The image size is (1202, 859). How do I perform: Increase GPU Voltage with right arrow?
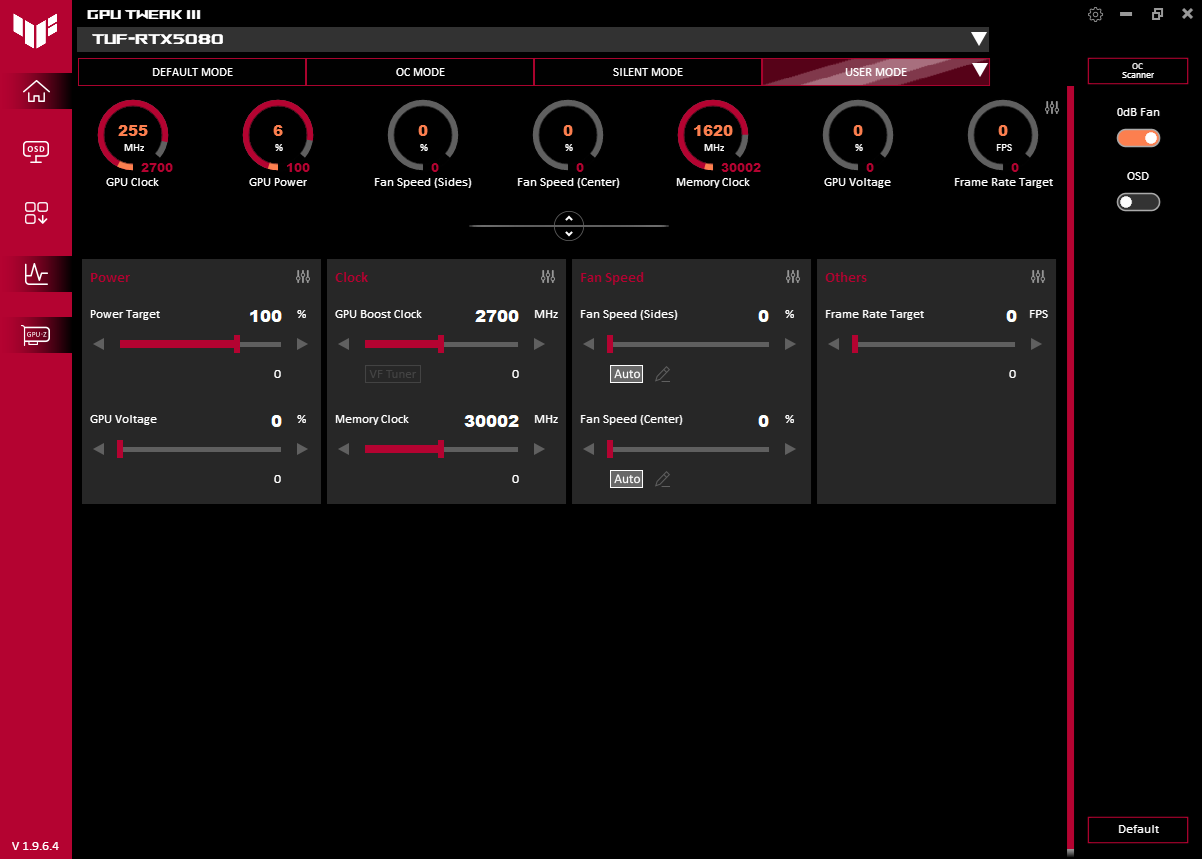pos(302,449)
